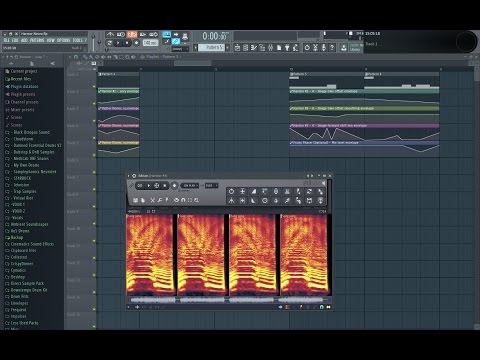Select the playlist mute tool
Image resolution: width=480 pixels, height=360 pixels.
pyautogui.click(x=103, y=57)
